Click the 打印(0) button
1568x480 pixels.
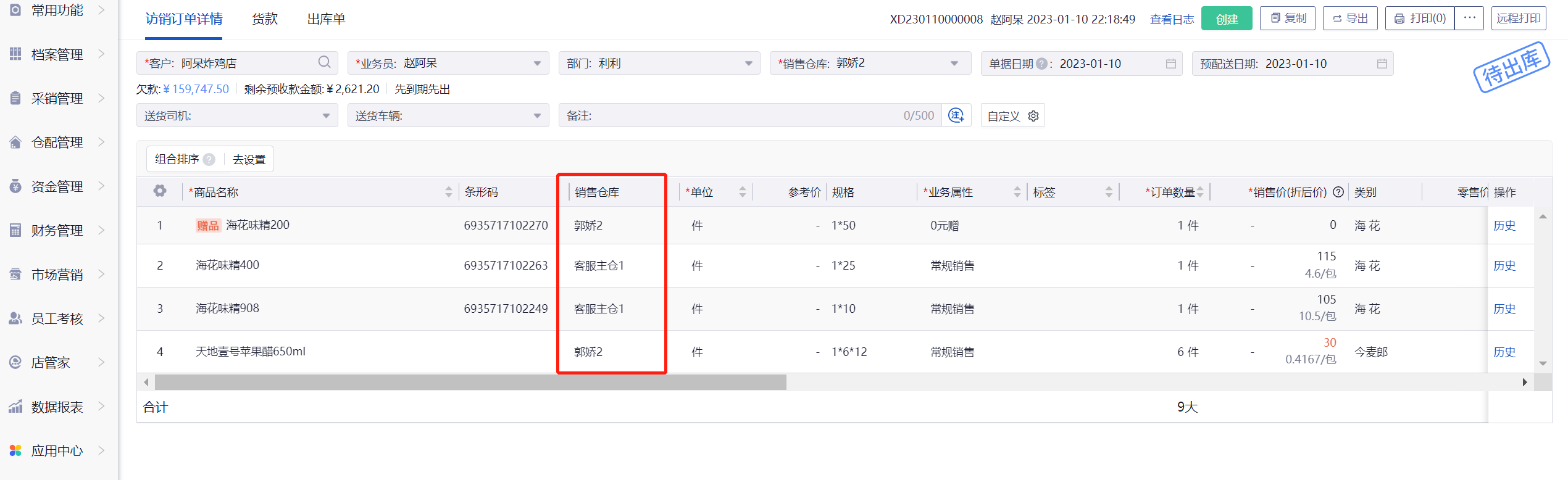coord(1420,18)
